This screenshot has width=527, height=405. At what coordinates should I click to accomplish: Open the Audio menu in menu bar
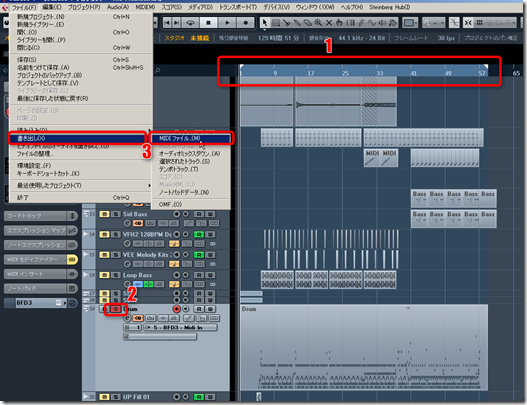tap(118, 7)
